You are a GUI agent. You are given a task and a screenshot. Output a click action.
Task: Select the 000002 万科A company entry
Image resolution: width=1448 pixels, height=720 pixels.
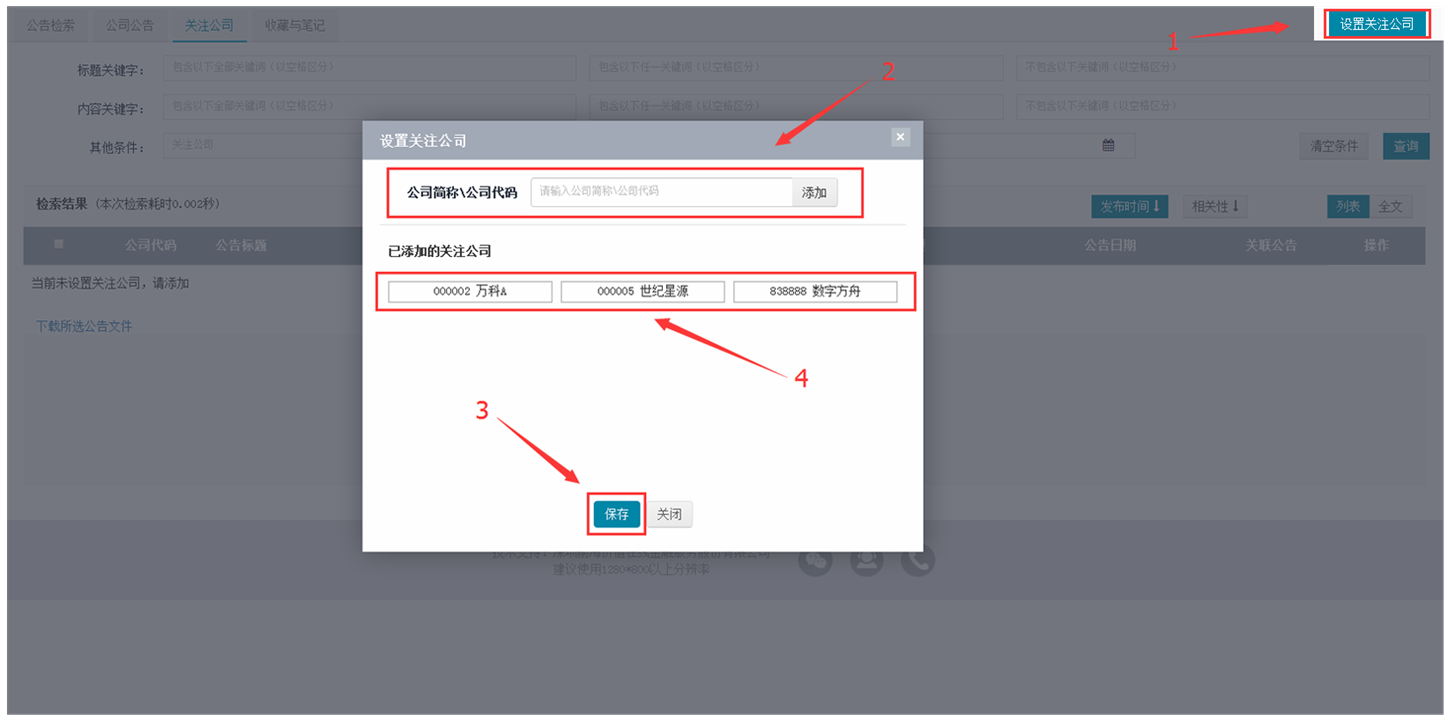[470, 291]
